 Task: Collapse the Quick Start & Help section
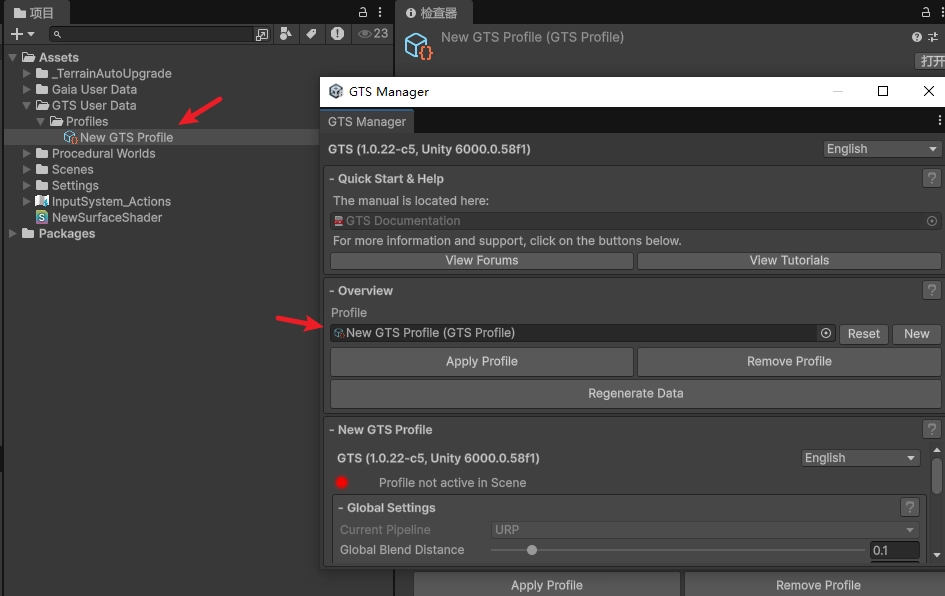(331, 179)
